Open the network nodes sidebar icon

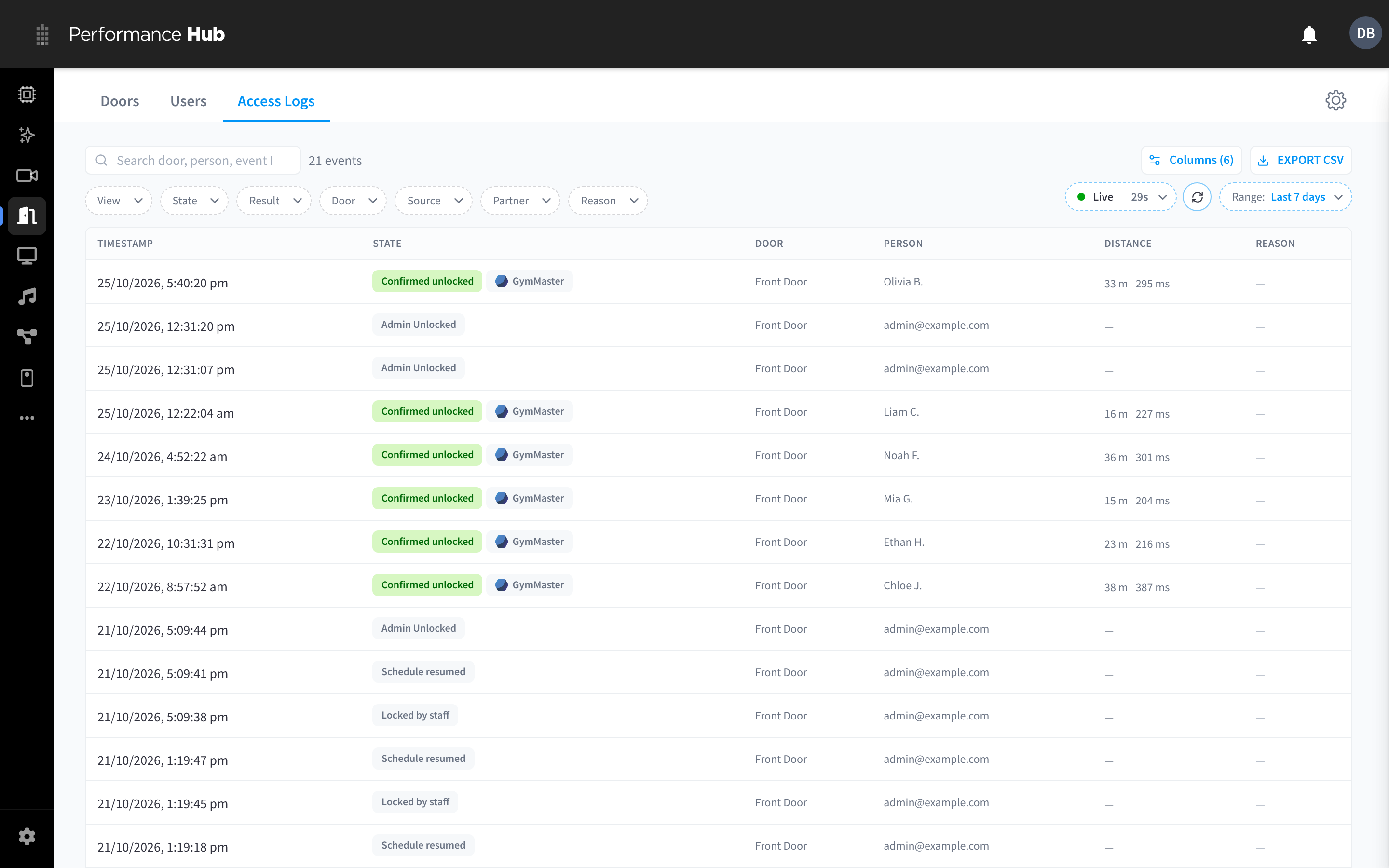tap(27, 337)
